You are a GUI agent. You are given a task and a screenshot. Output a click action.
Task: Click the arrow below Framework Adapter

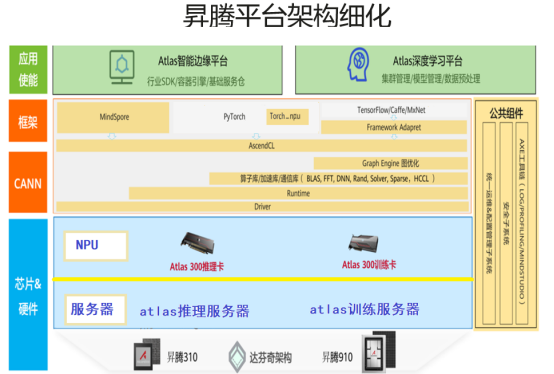point(394,137)
